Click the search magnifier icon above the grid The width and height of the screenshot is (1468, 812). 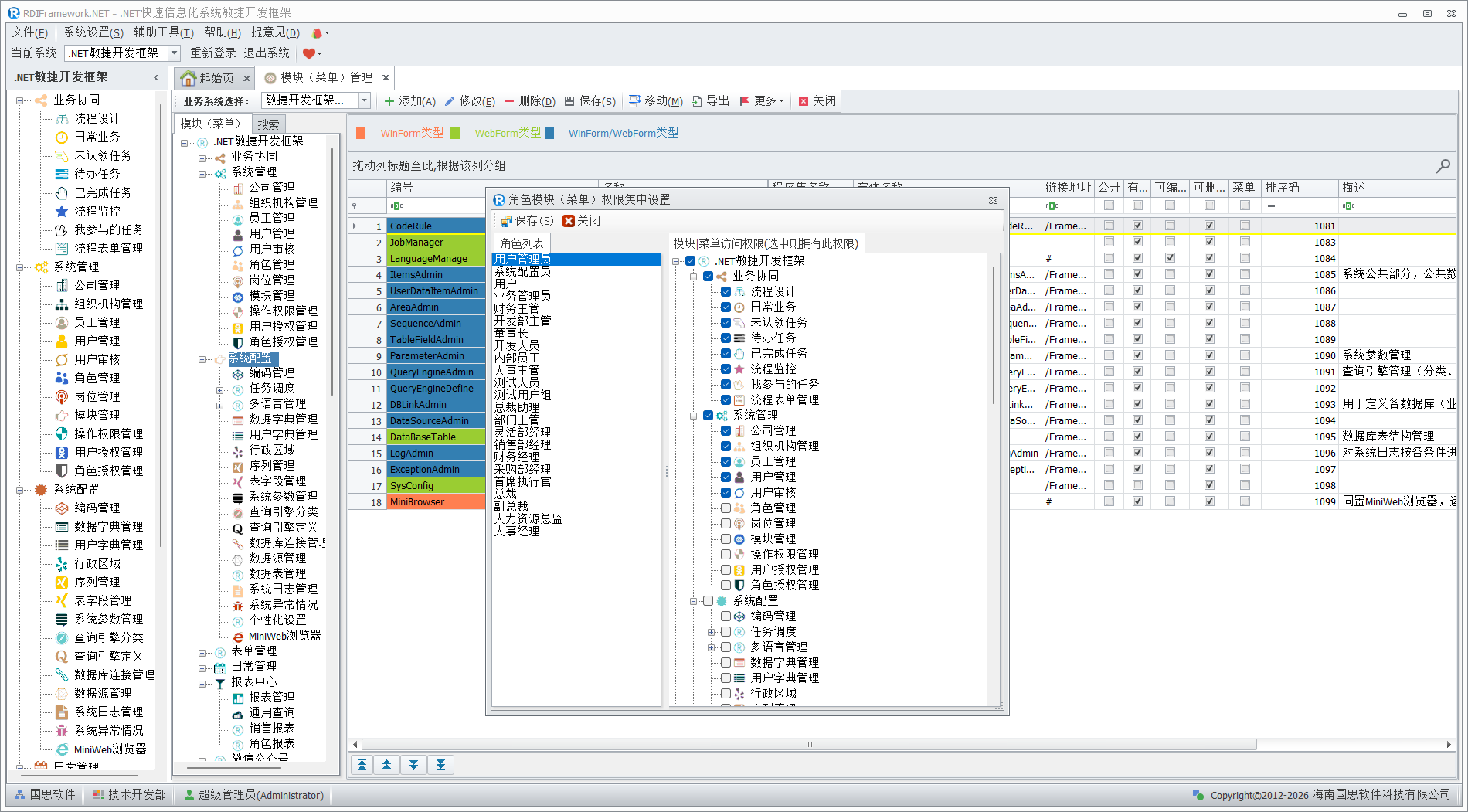click(x=1442, y=165)
